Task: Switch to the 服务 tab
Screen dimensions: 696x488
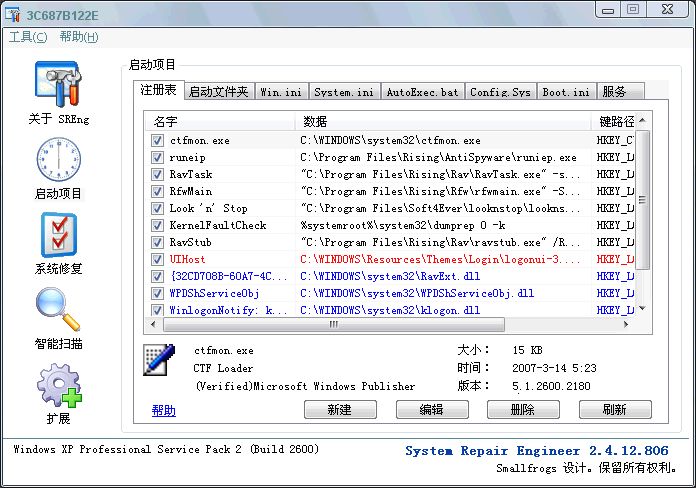Action: click(x=620, y=91)
